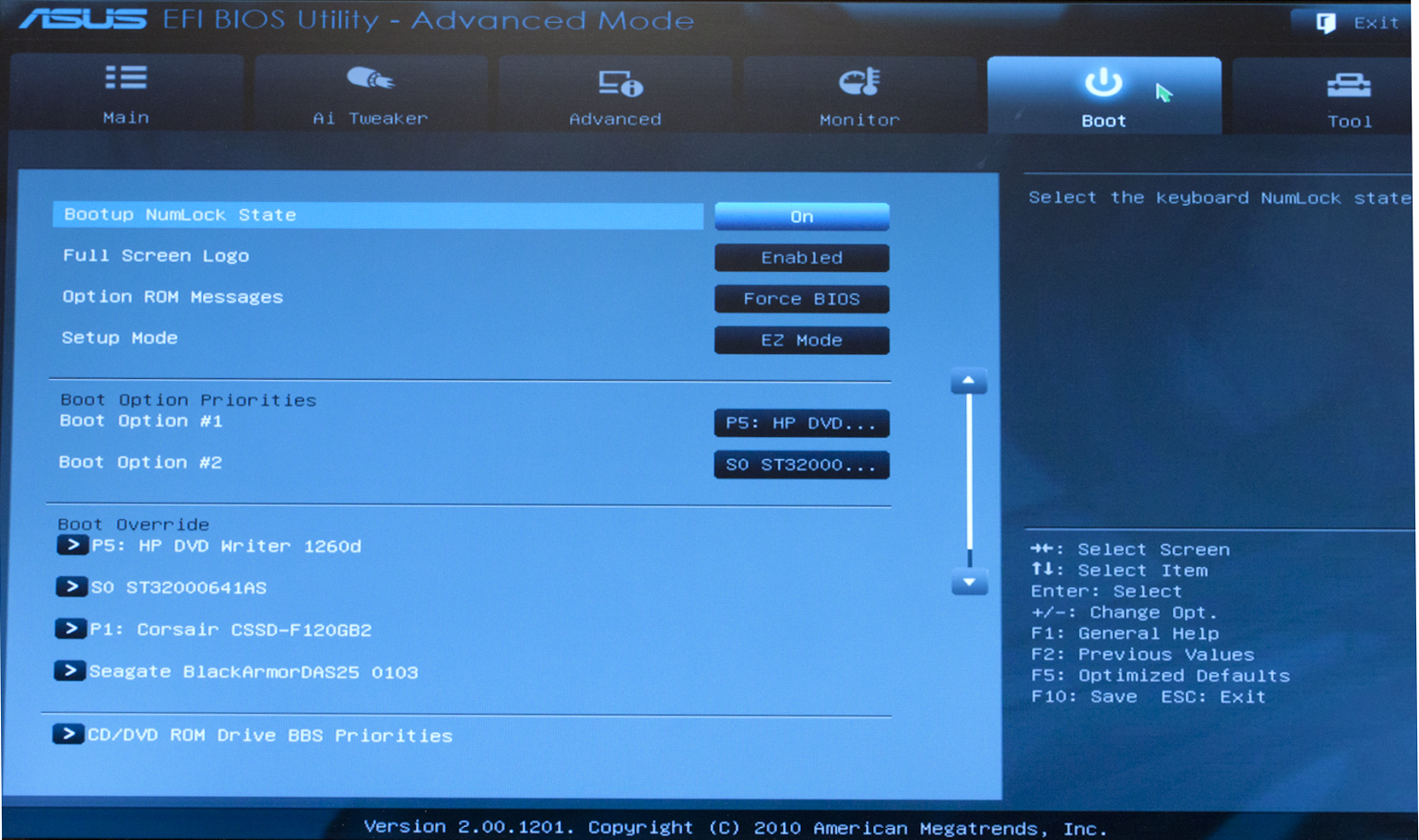
Task: Select the Boot Option #1 label
Action: pyautogui.click(x=141, y=420)
